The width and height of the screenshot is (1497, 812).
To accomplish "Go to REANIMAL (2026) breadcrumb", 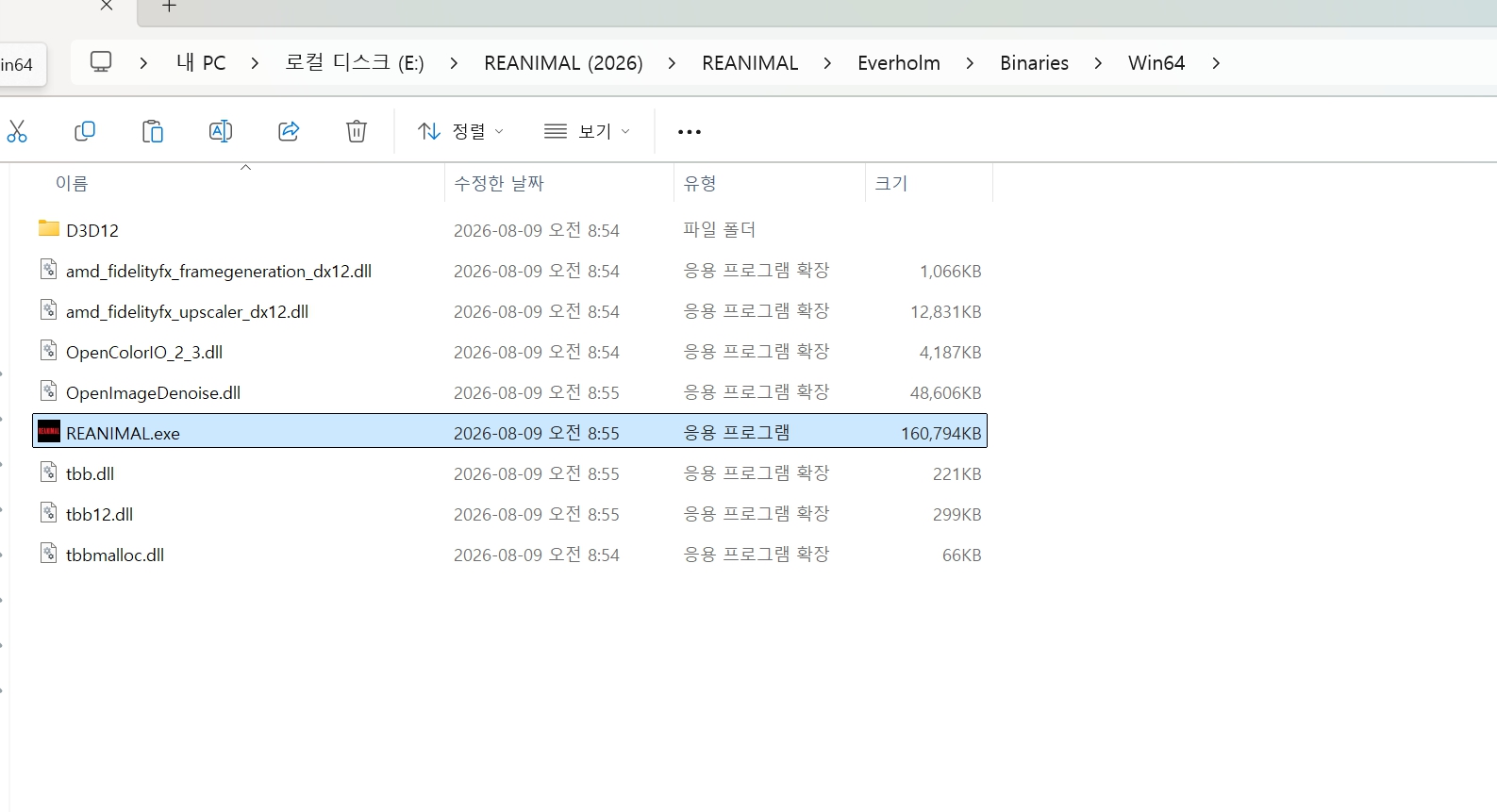I will [563, 63].
